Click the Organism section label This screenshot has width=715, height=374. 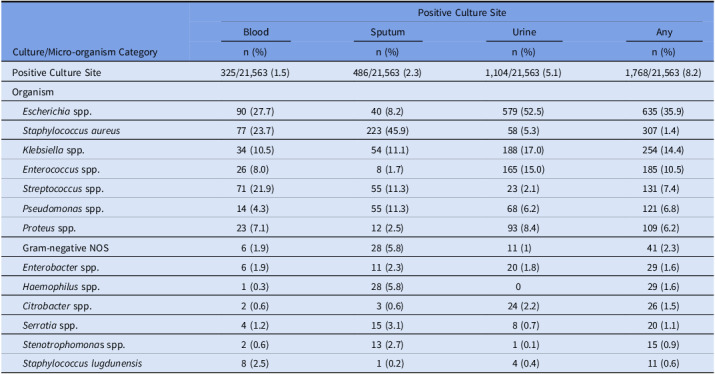33,92
